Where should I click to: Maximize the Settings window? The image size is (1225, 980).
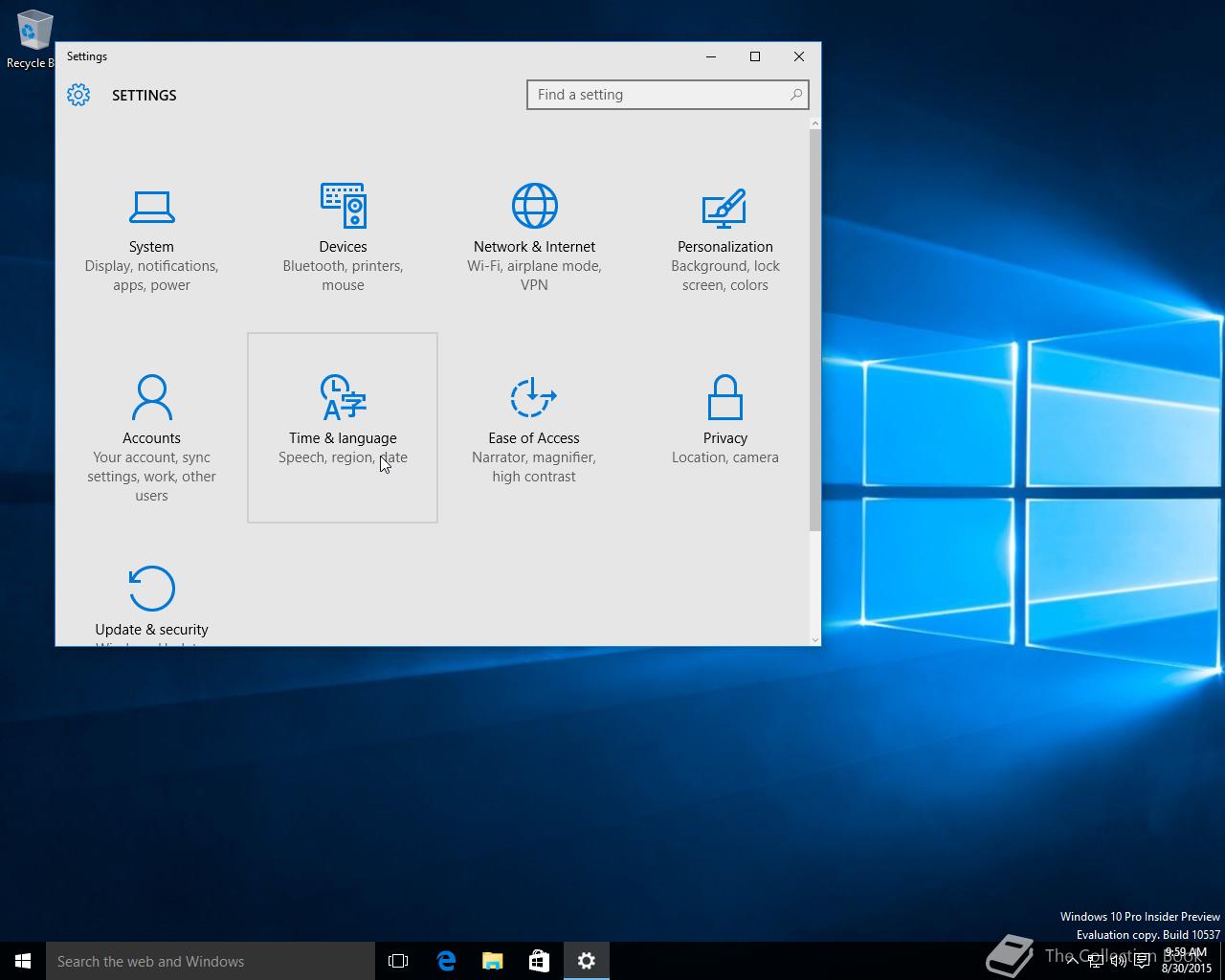755,56
